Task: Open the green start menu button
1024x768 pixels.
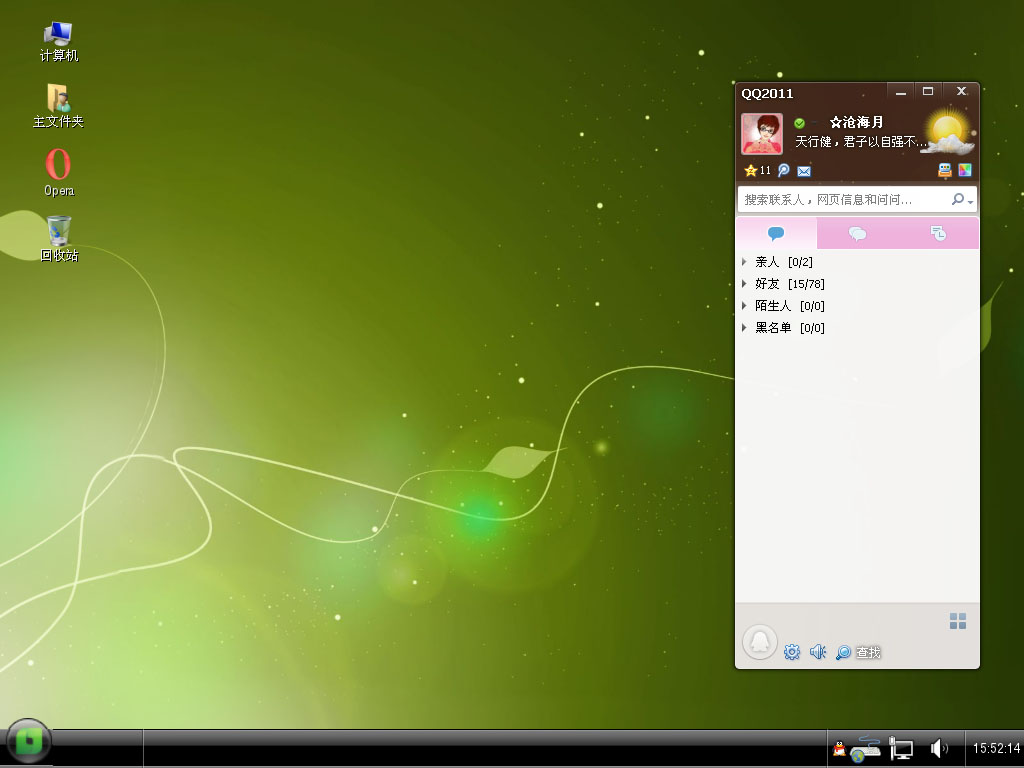Action: [28, 741]
